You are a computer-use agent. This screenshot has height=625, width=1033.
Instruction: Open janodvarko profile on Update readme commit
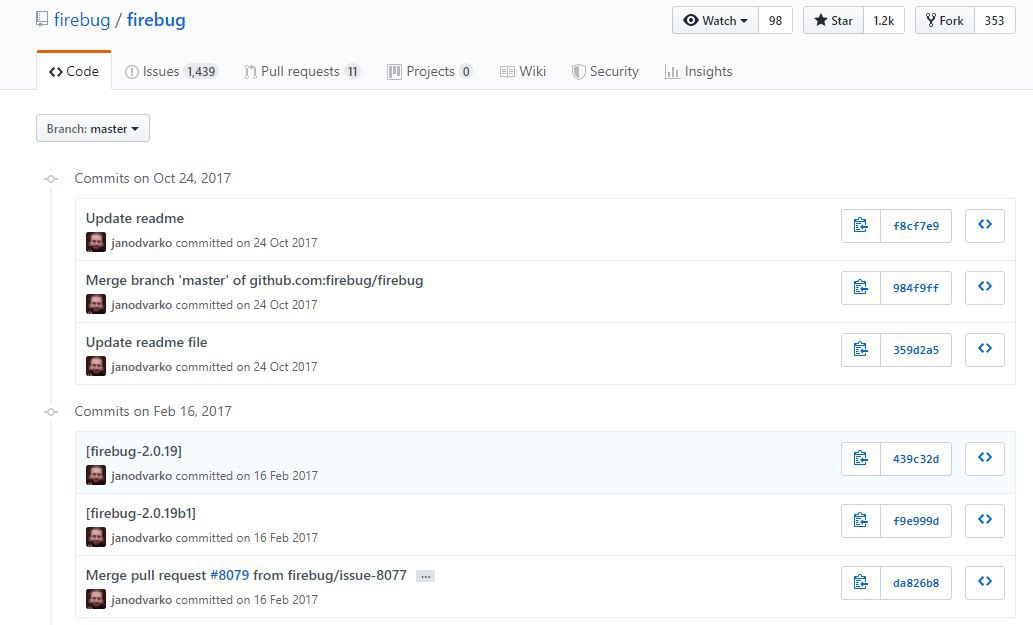(142, 242)
